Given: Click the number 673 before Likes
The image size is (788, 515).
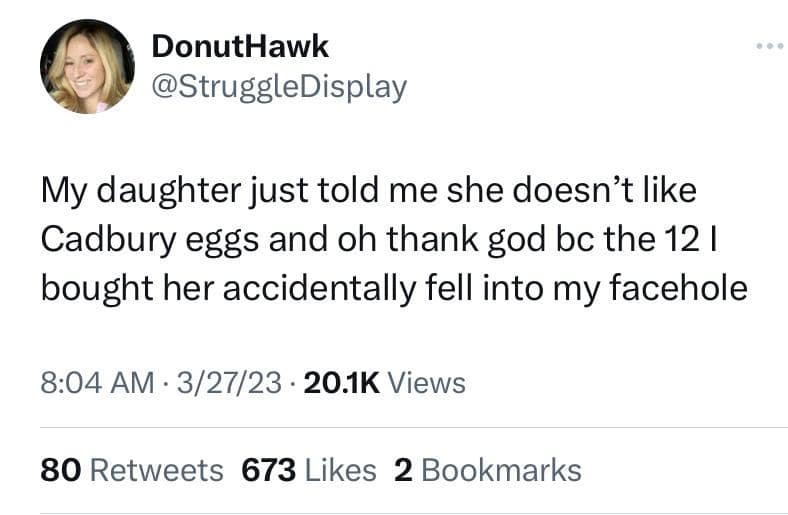Looking at the screenshot, I should click(x=268, y=469).
